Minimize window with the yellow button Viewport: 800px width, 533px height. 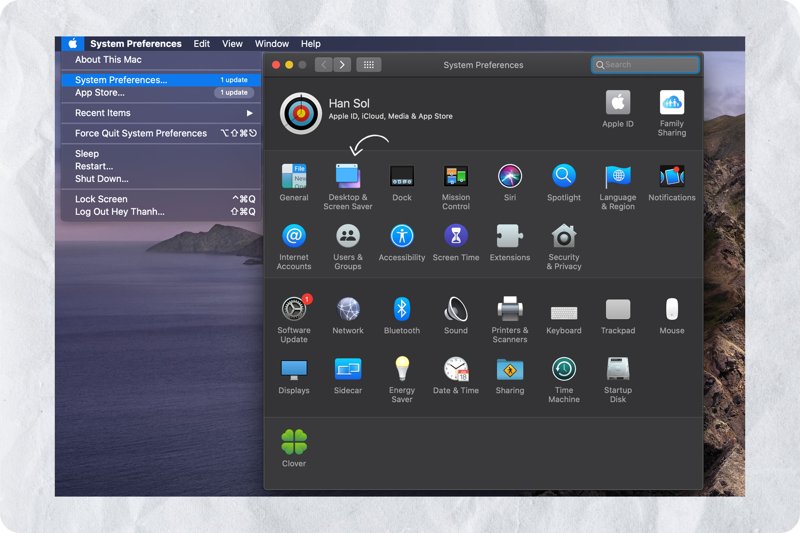point(289,65)
